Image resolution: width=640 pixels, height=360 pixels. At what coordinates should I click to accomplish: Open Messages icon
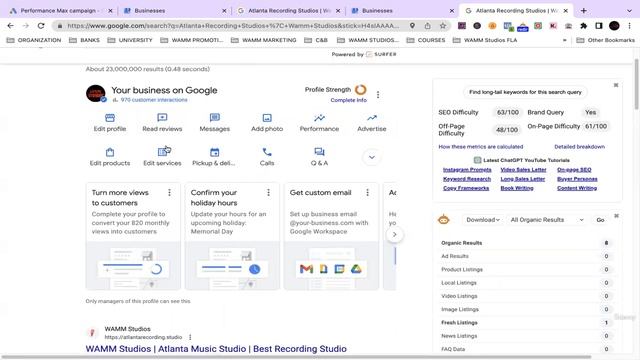coord(215,118)
